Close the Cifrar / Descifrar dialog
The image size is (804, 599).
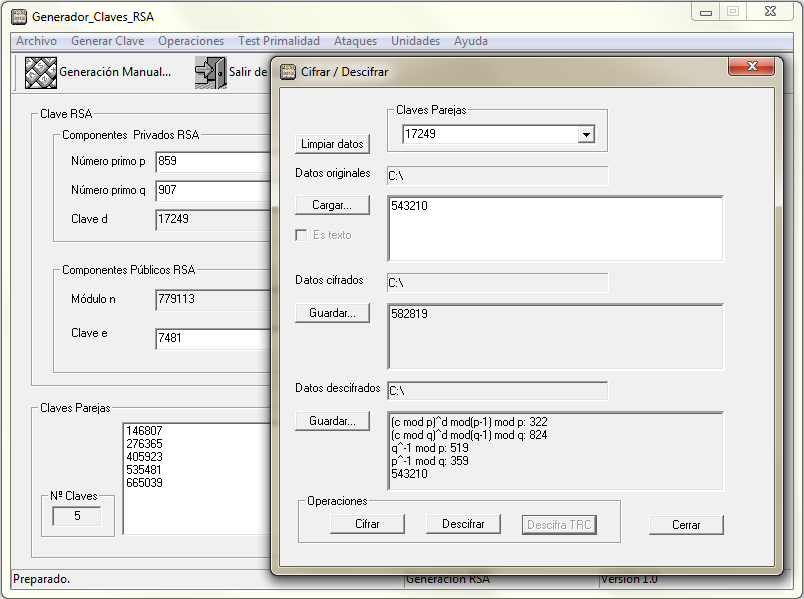coord(751,67)
